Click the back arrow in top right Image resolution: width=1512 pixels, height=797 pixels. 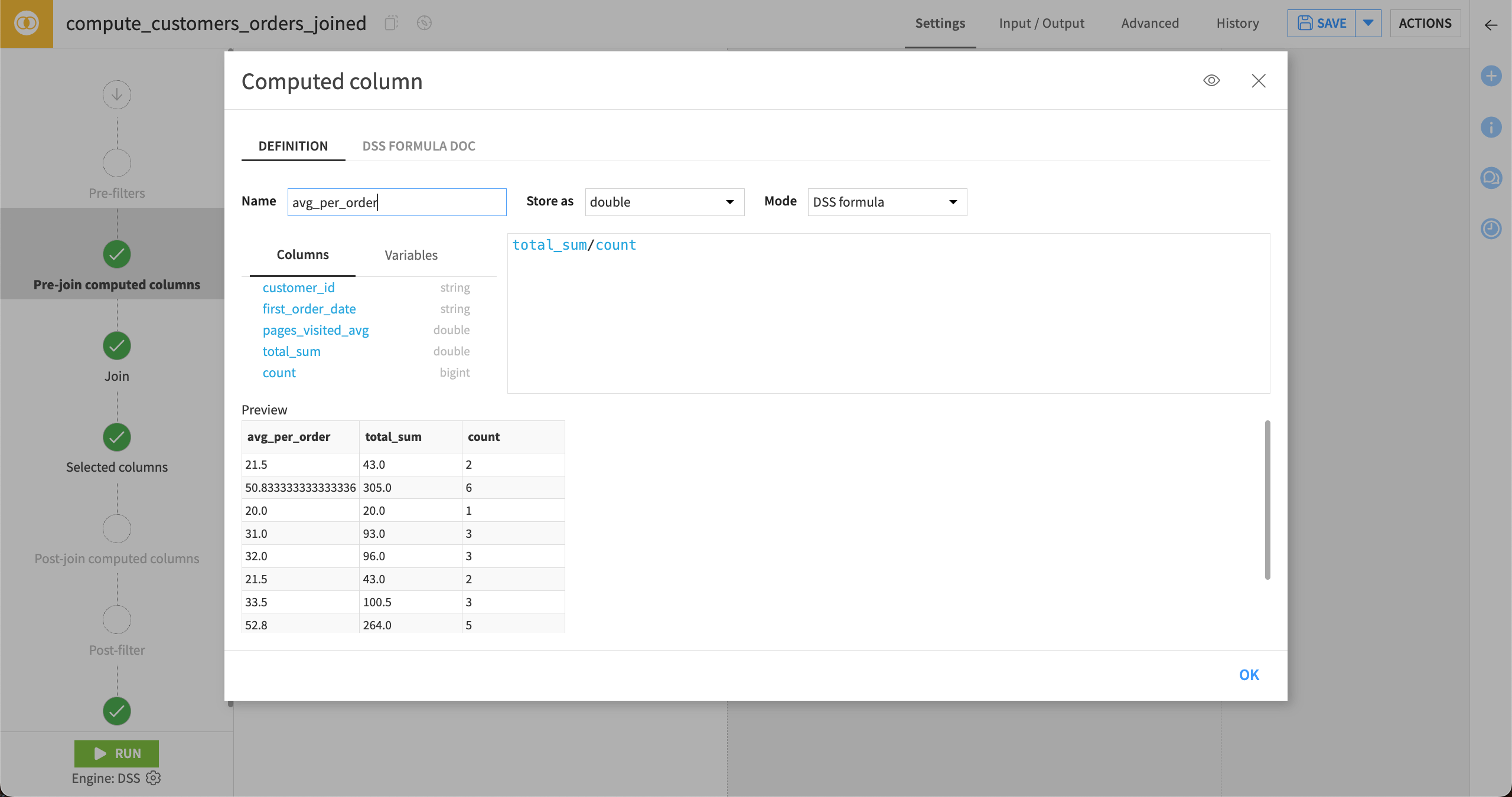point(1491,24)
